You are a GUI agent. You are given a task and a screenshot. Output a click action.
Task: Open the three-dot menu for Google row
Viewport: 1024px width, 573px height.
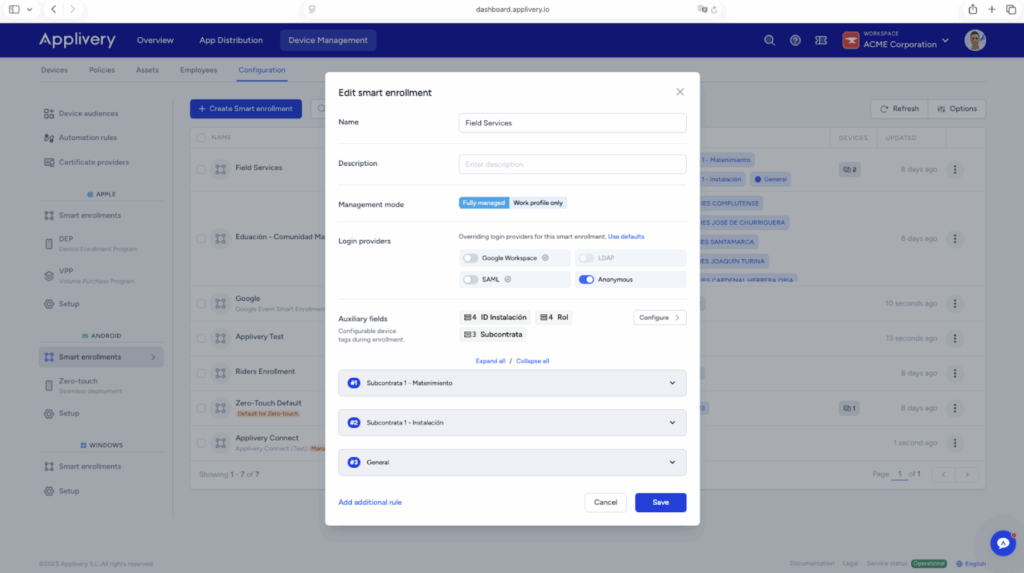[x=955, y=303]
